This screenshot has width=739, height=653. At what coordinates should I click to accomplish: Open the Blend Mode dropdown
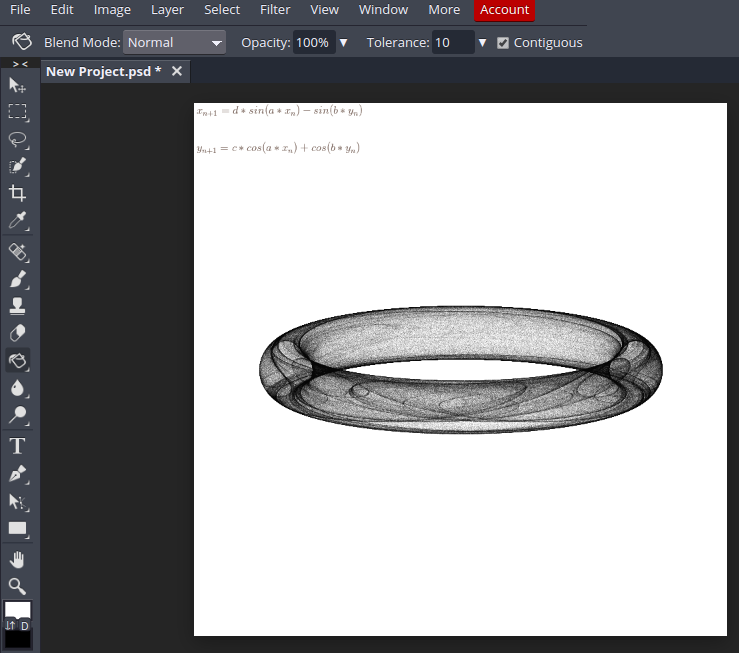coord(175,43)
